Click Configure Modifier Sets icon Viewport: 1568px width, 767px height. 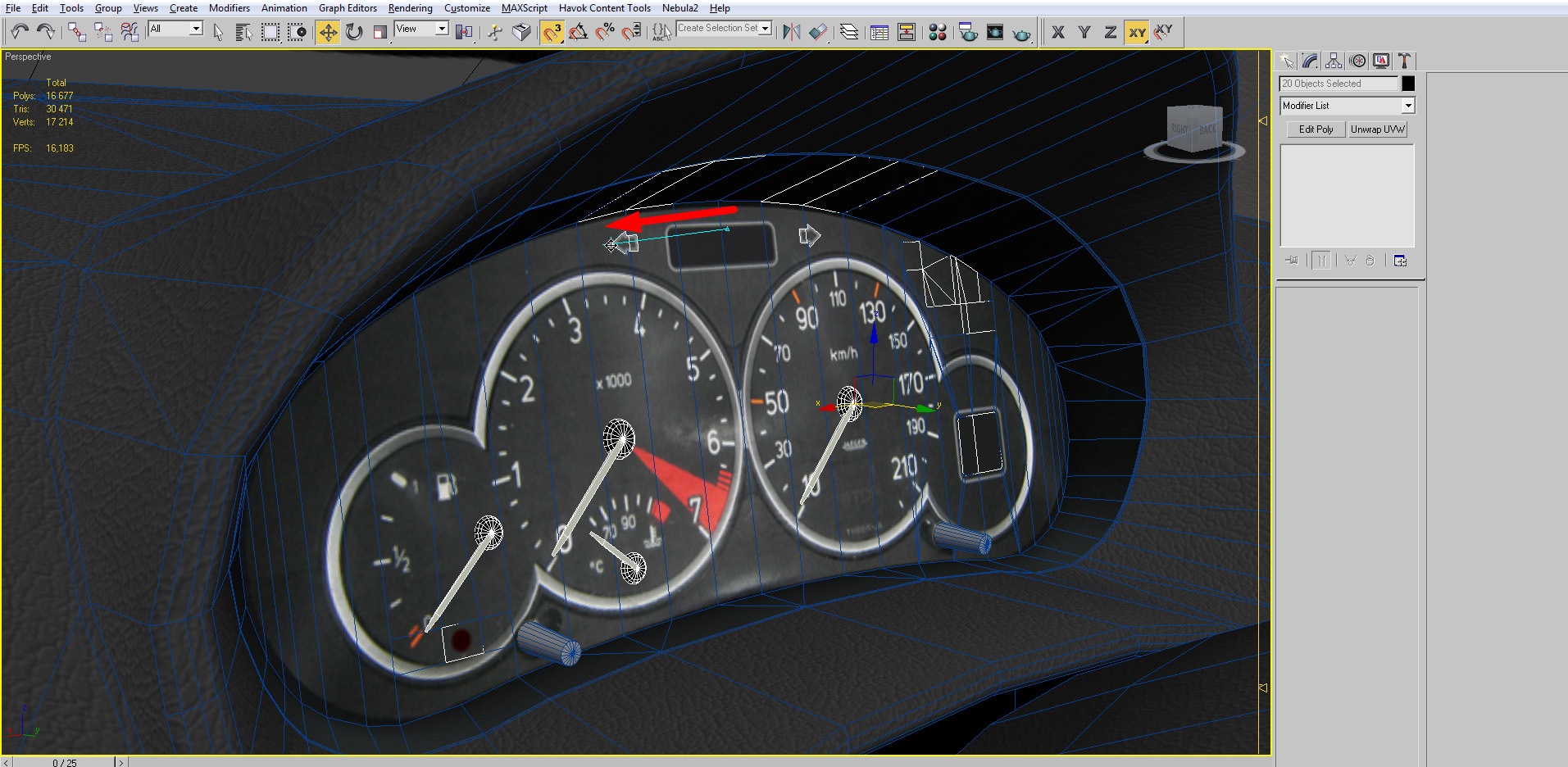click(1400, 261)
